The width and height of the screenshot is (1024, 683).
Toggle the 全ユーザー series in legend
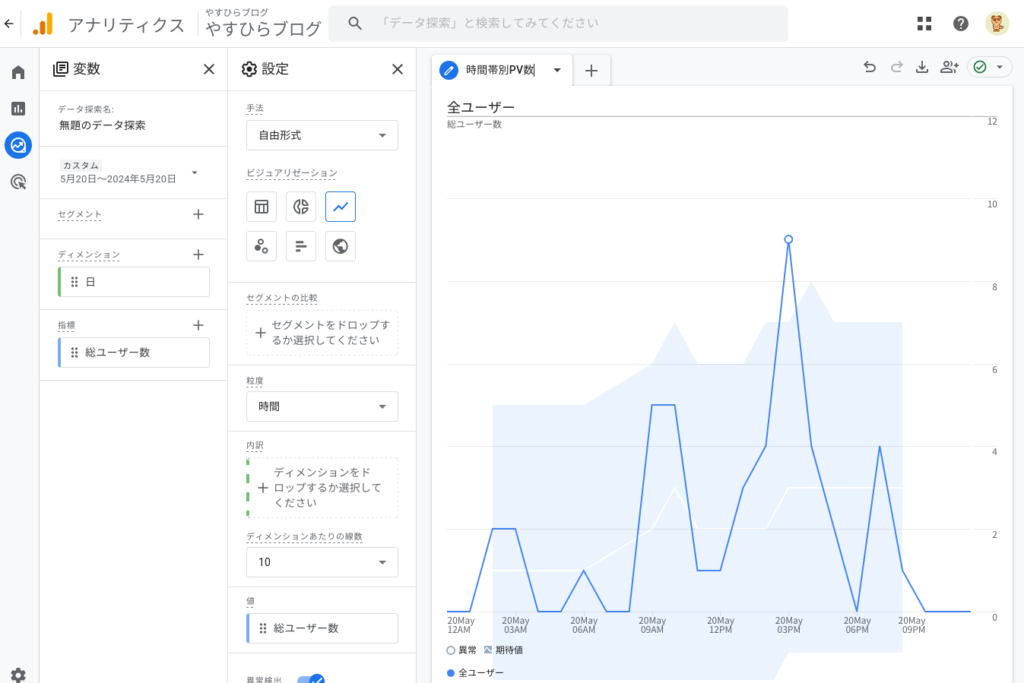pyautogui.click(x=476, y=673)
